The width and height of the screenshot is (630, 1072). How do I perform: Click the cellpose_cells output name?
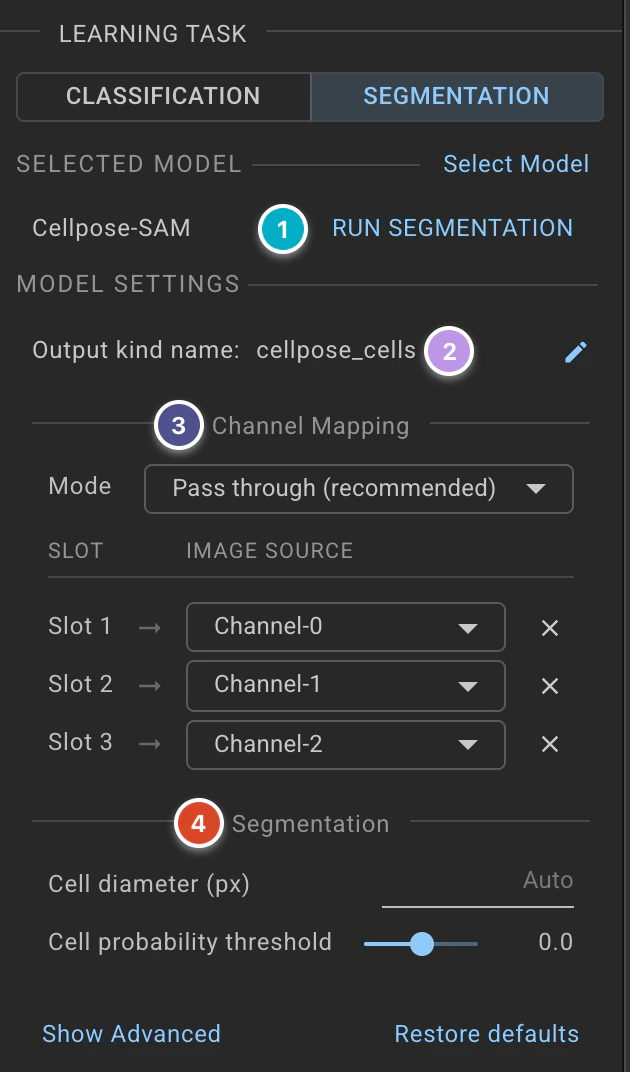pyautogui.click(x=336, y=351)
